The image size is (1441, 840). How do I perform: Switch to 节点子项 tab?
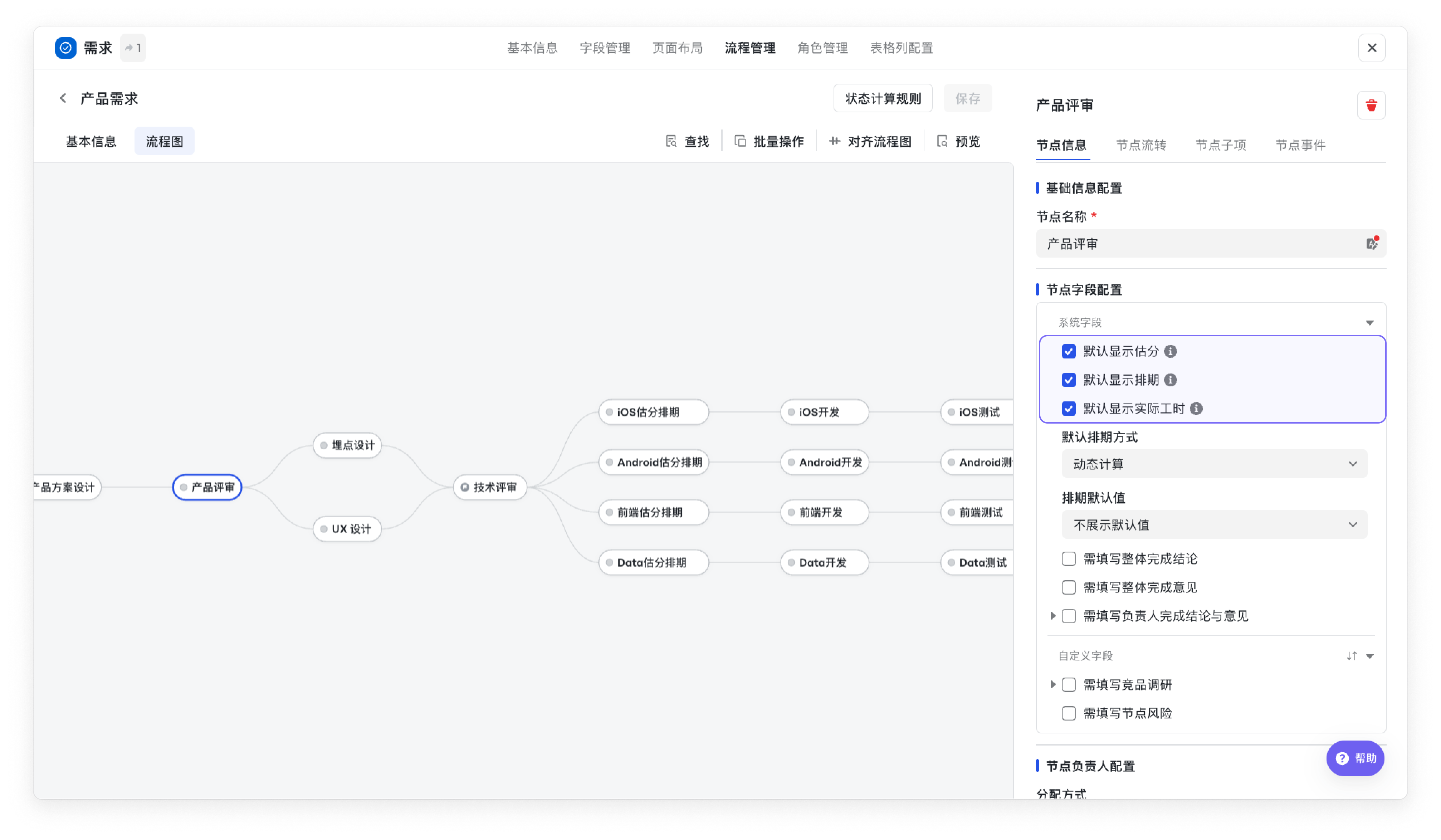coord(1221,145)
